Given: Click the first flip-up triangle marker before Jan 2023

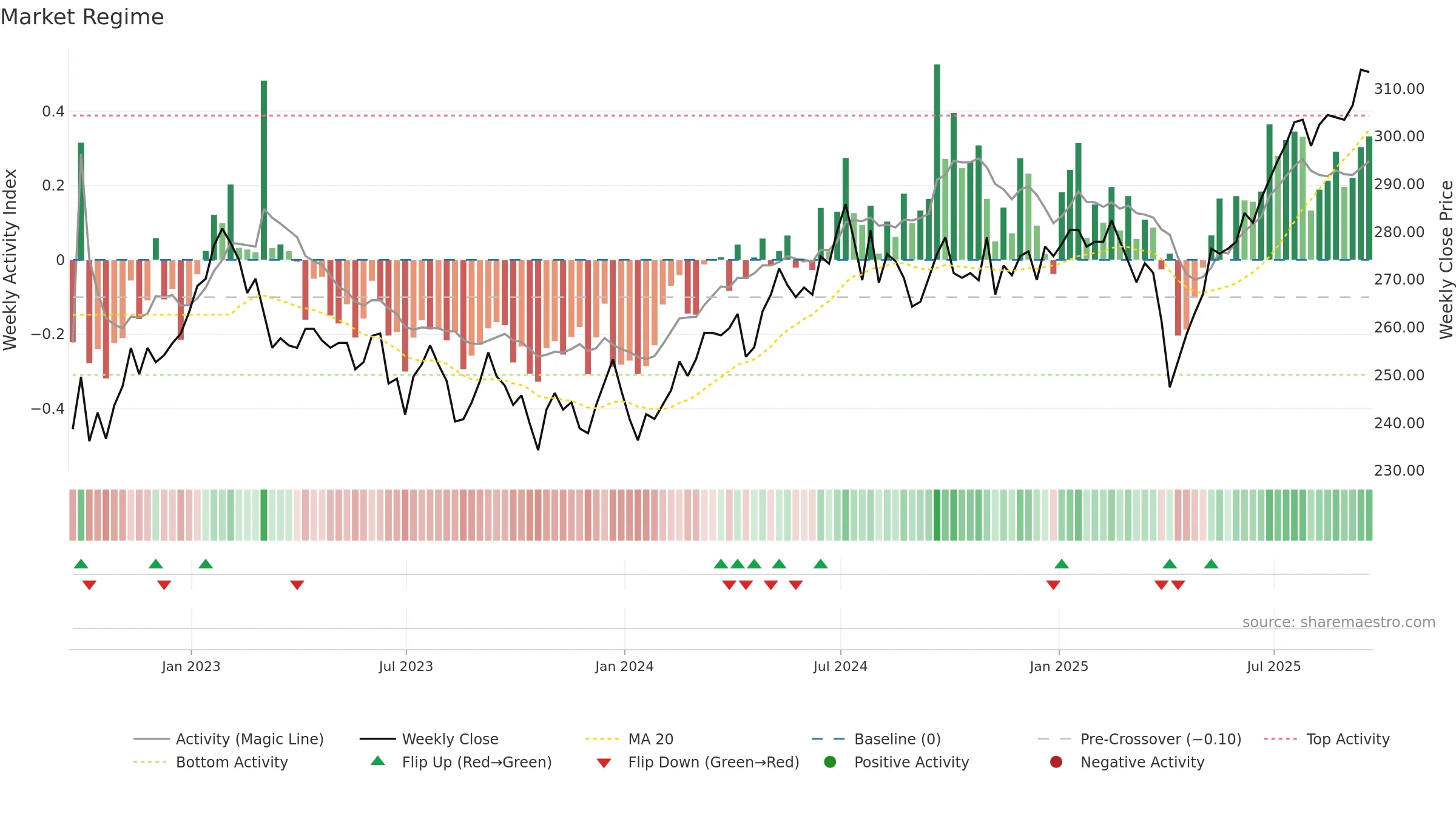Looking at the screenshot, I should pos(81,564).
